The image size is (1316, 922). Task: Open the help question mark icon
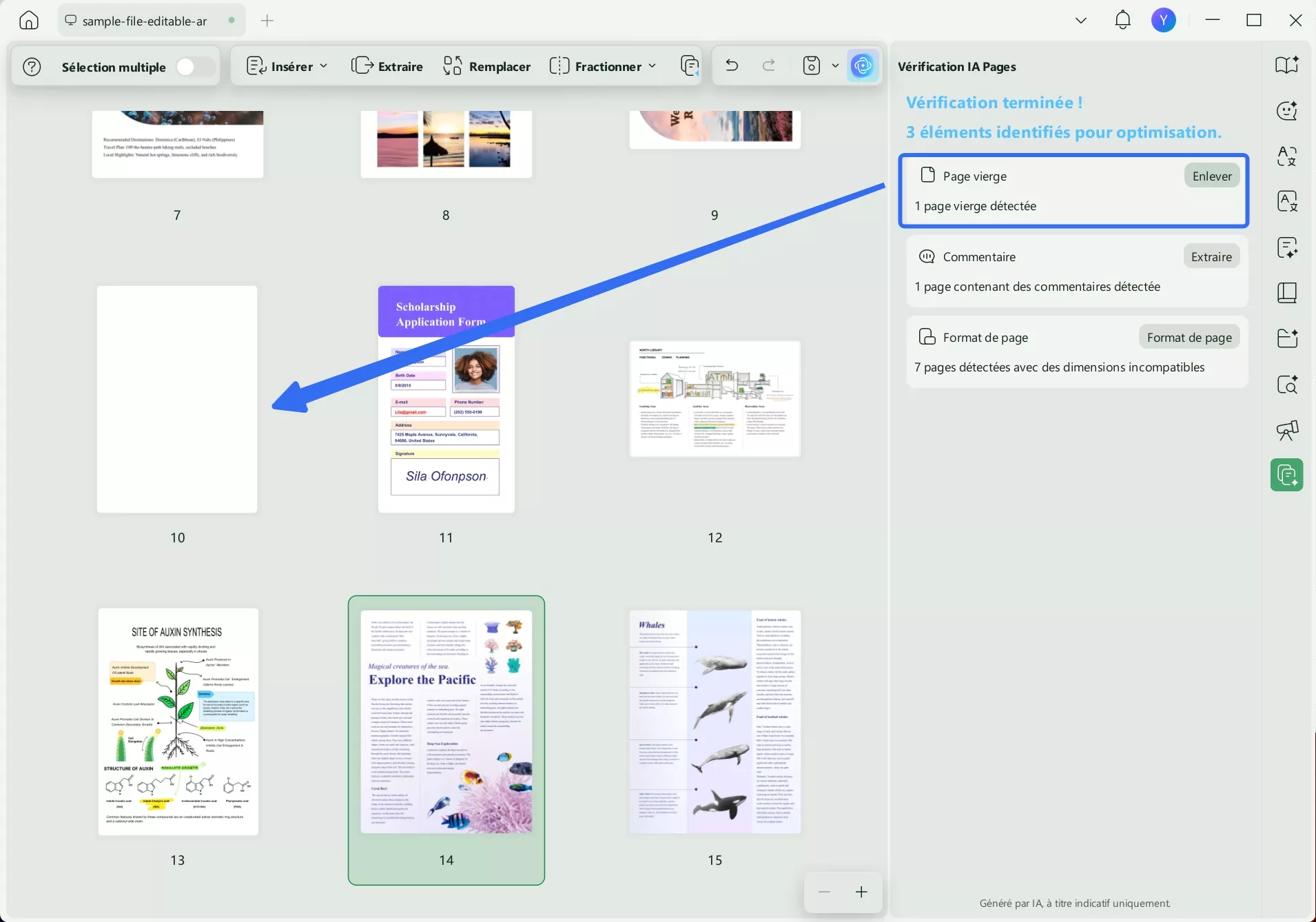(x=32, y=67)
